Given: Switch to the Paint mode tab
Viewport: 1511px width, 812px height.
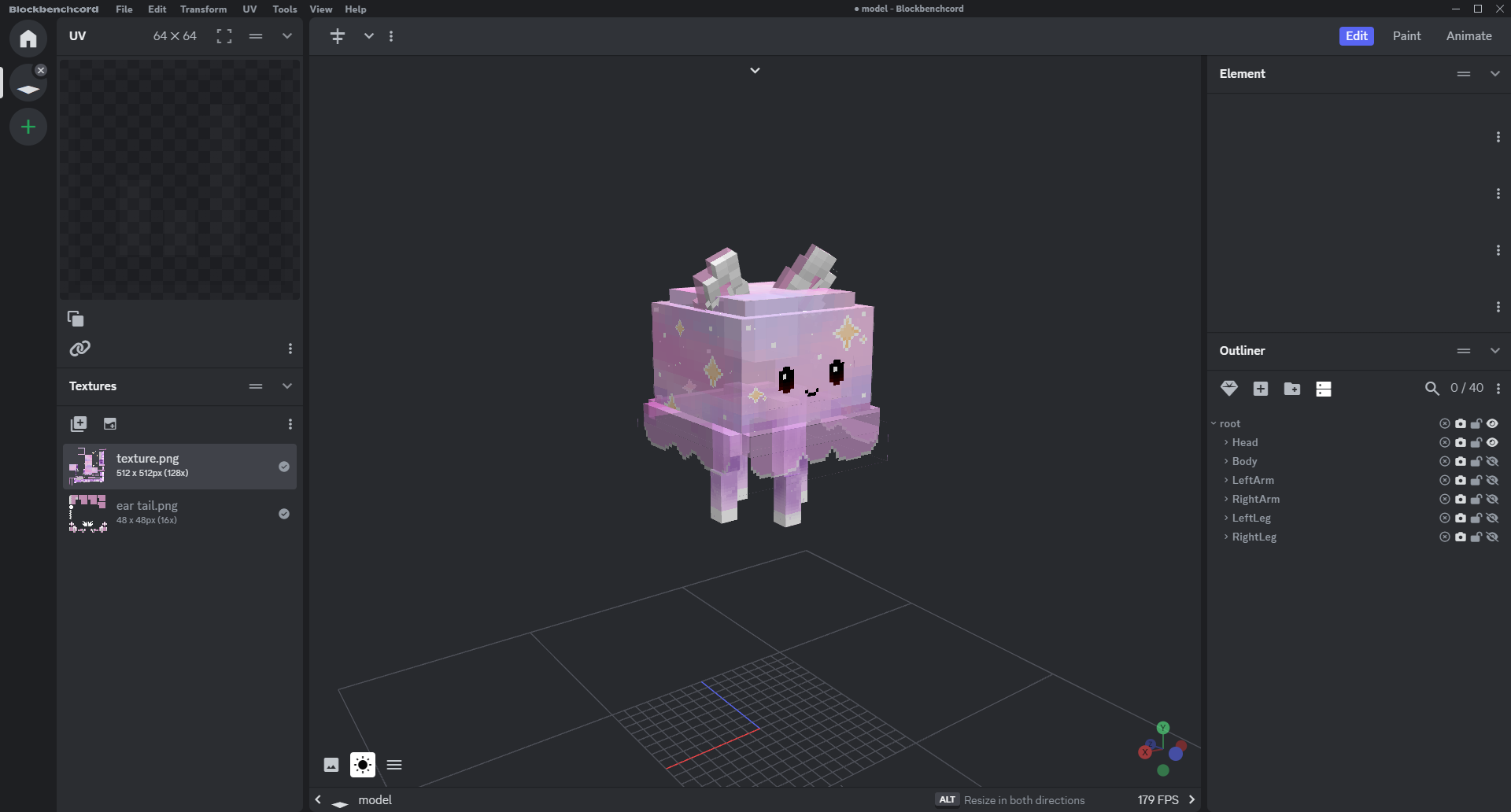Looking at the screenshot, I should [x=1406, y=36].
